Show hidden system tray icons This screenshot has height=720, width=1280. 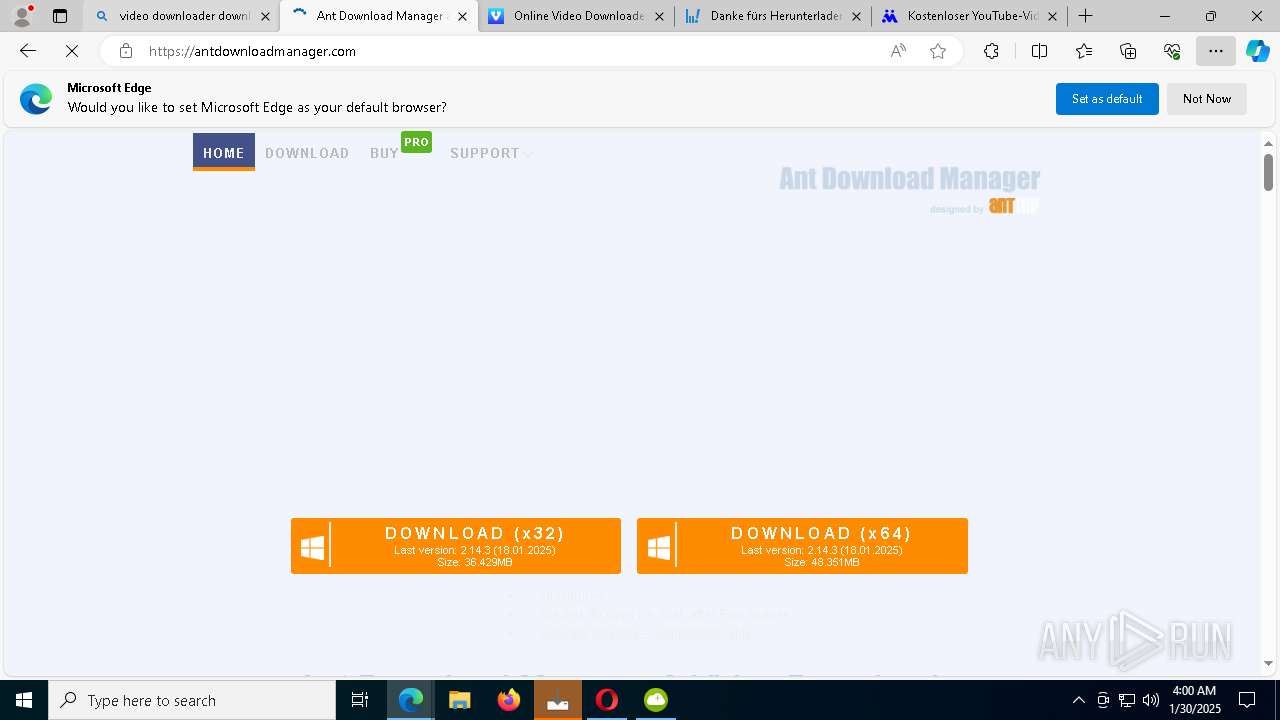pos(1078,700)
